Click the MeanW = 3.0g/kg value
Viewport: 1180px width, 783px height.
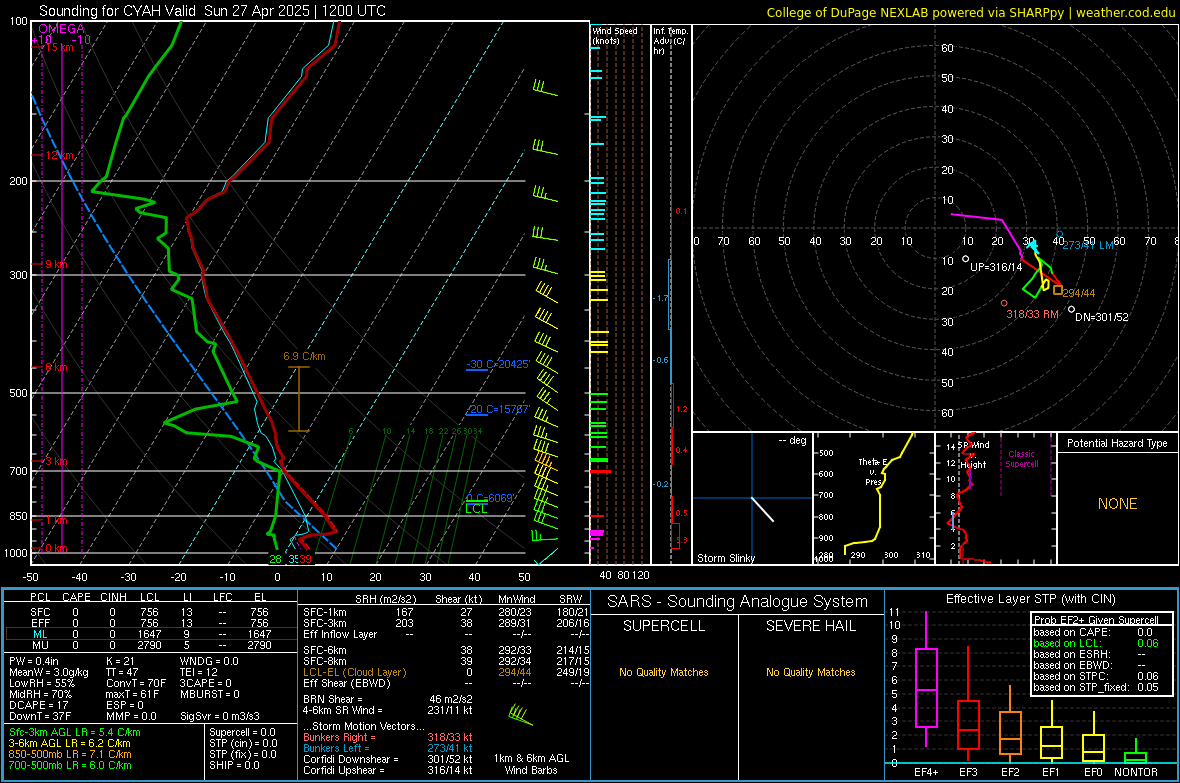coord(49,672)
